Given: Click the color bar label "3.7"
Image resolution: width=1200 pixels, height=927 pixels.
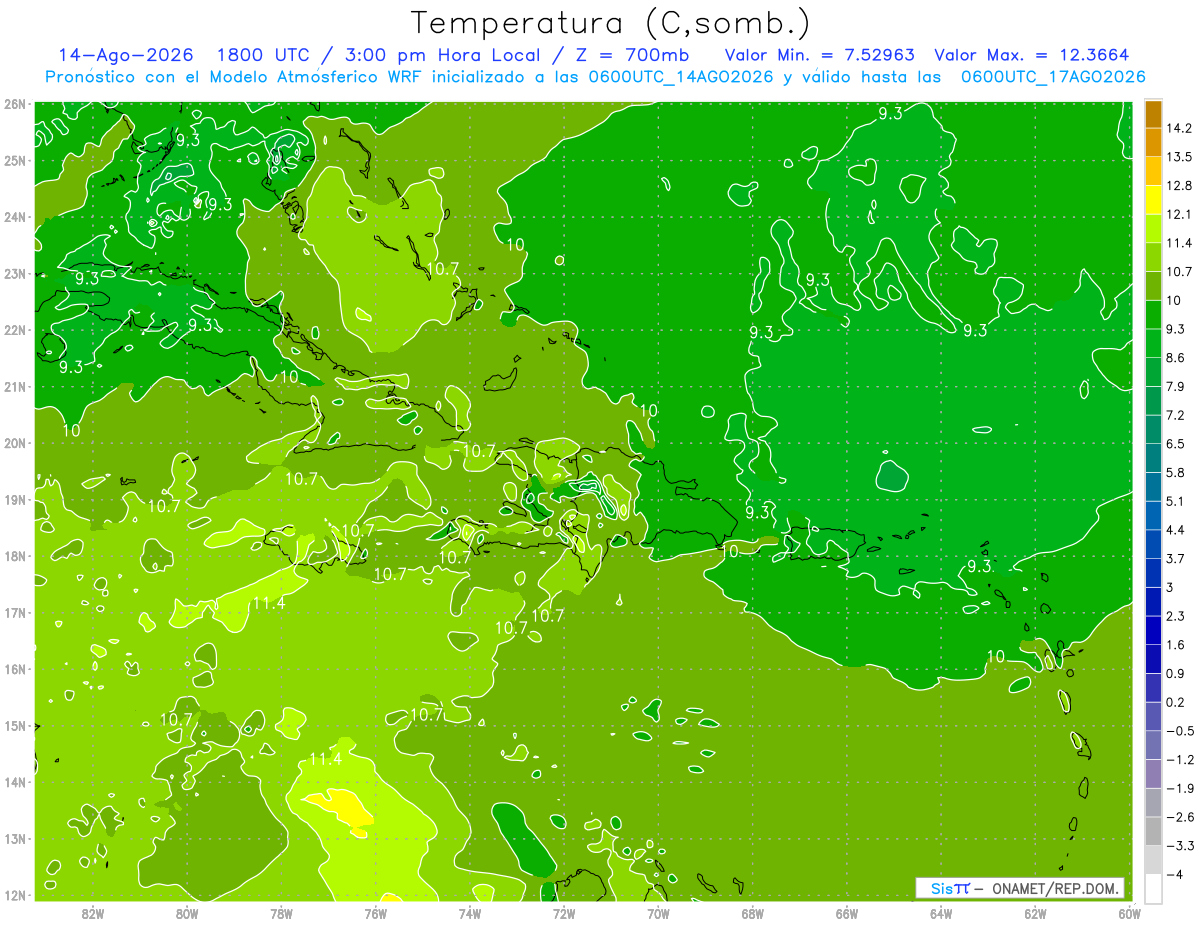Looking at the screenshot, I should [1176, 558].
